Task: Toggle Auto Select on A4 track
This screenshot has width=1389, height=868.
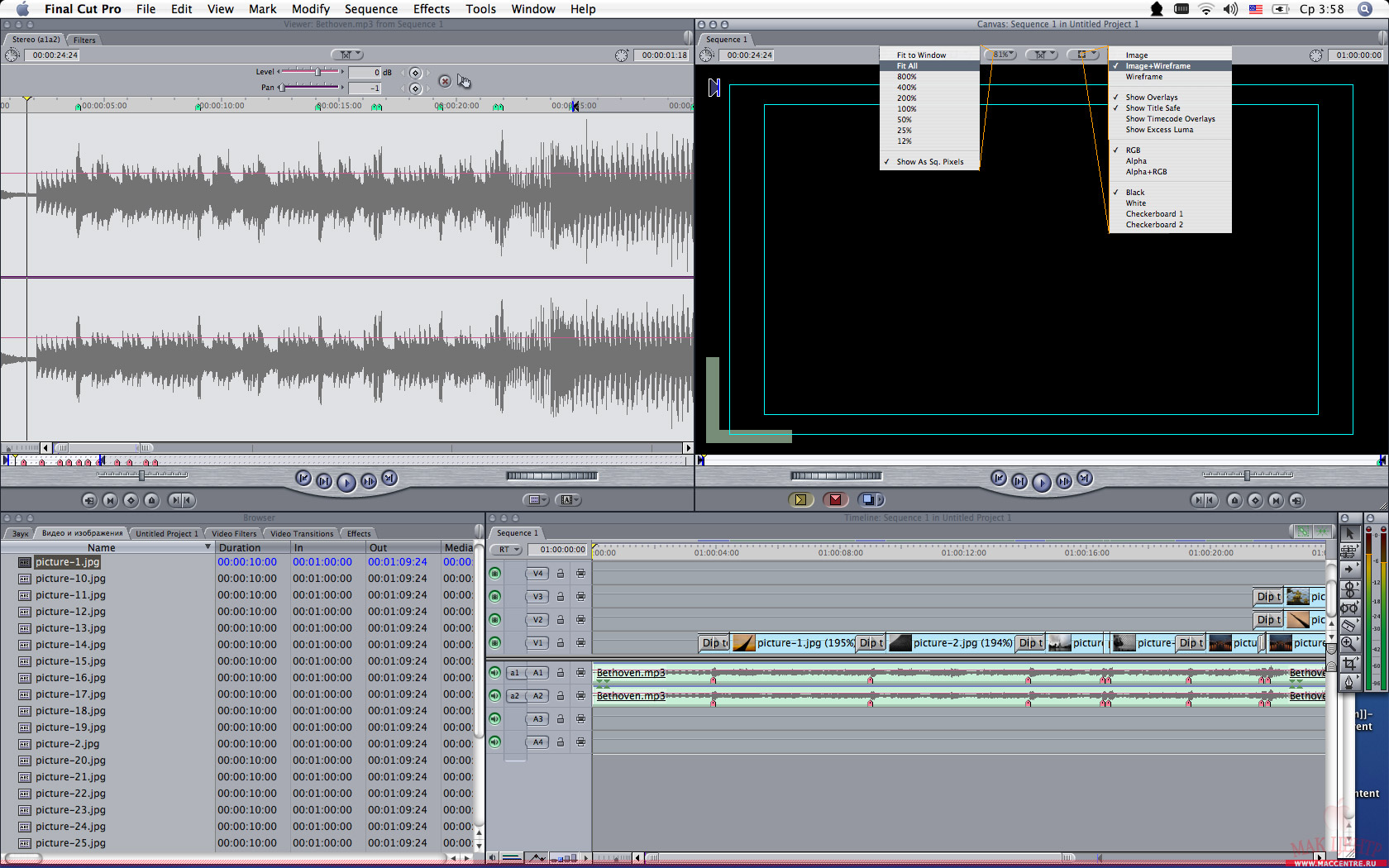Action: point(580,742)
